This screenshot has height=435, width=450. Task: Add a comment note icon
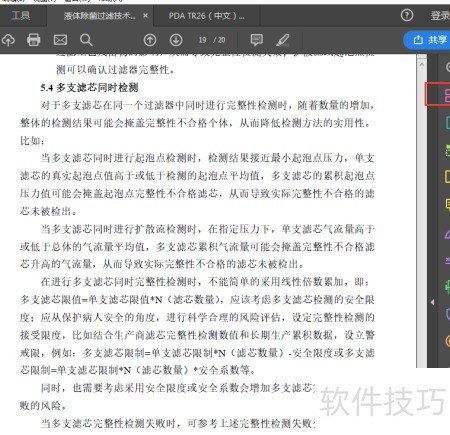pyautogui.click(x=256, y=40)
